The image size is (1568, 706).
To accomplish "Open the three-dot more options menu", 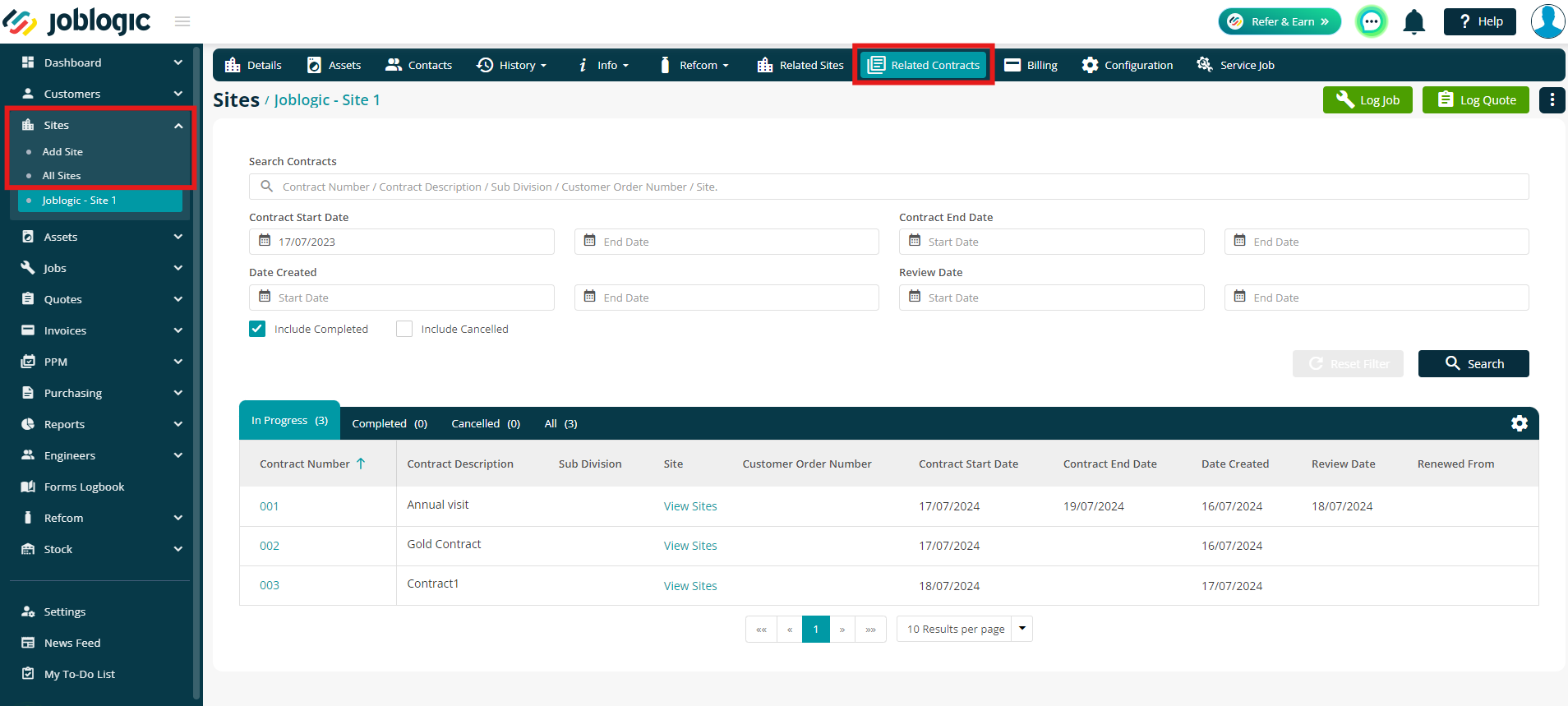I will pos(1552,99).
